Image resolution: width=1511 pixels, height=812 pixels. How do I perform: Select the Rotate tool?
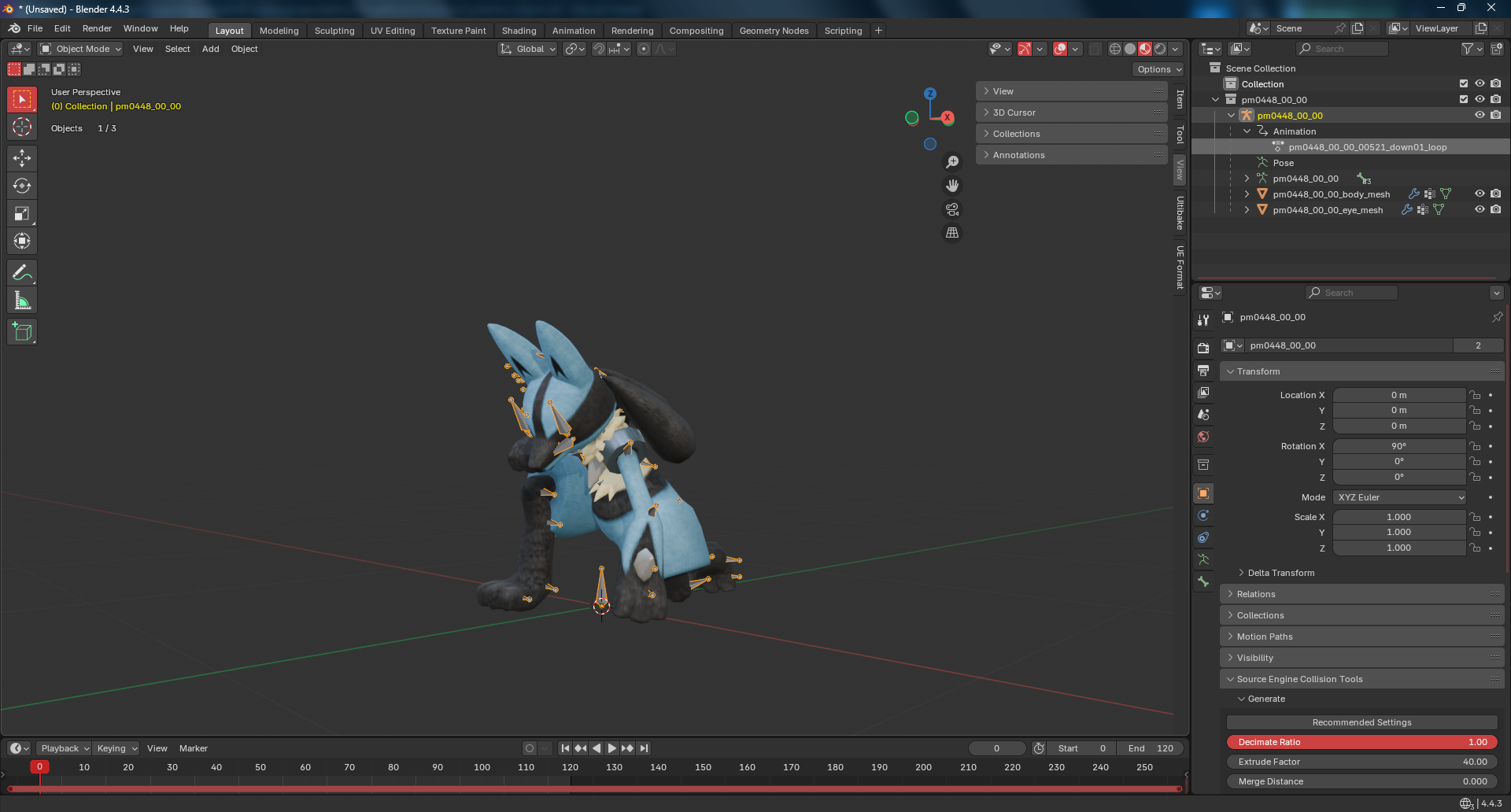click(22, 186)
